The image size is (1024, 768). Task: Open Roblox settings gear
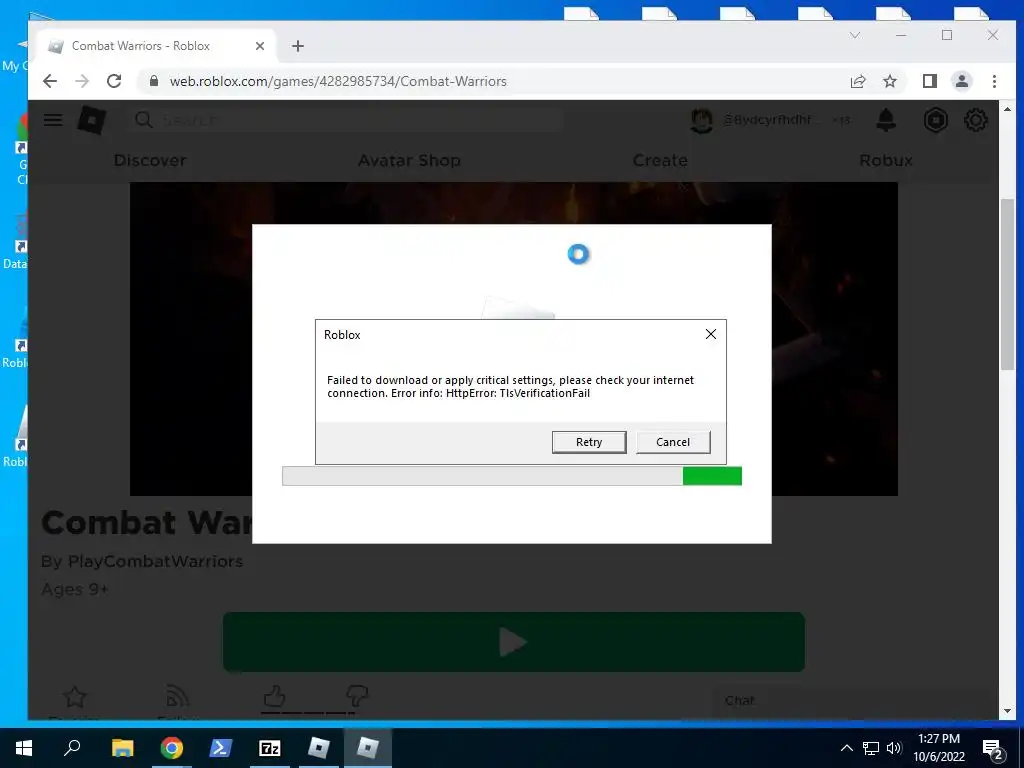(x=976, y=120)
